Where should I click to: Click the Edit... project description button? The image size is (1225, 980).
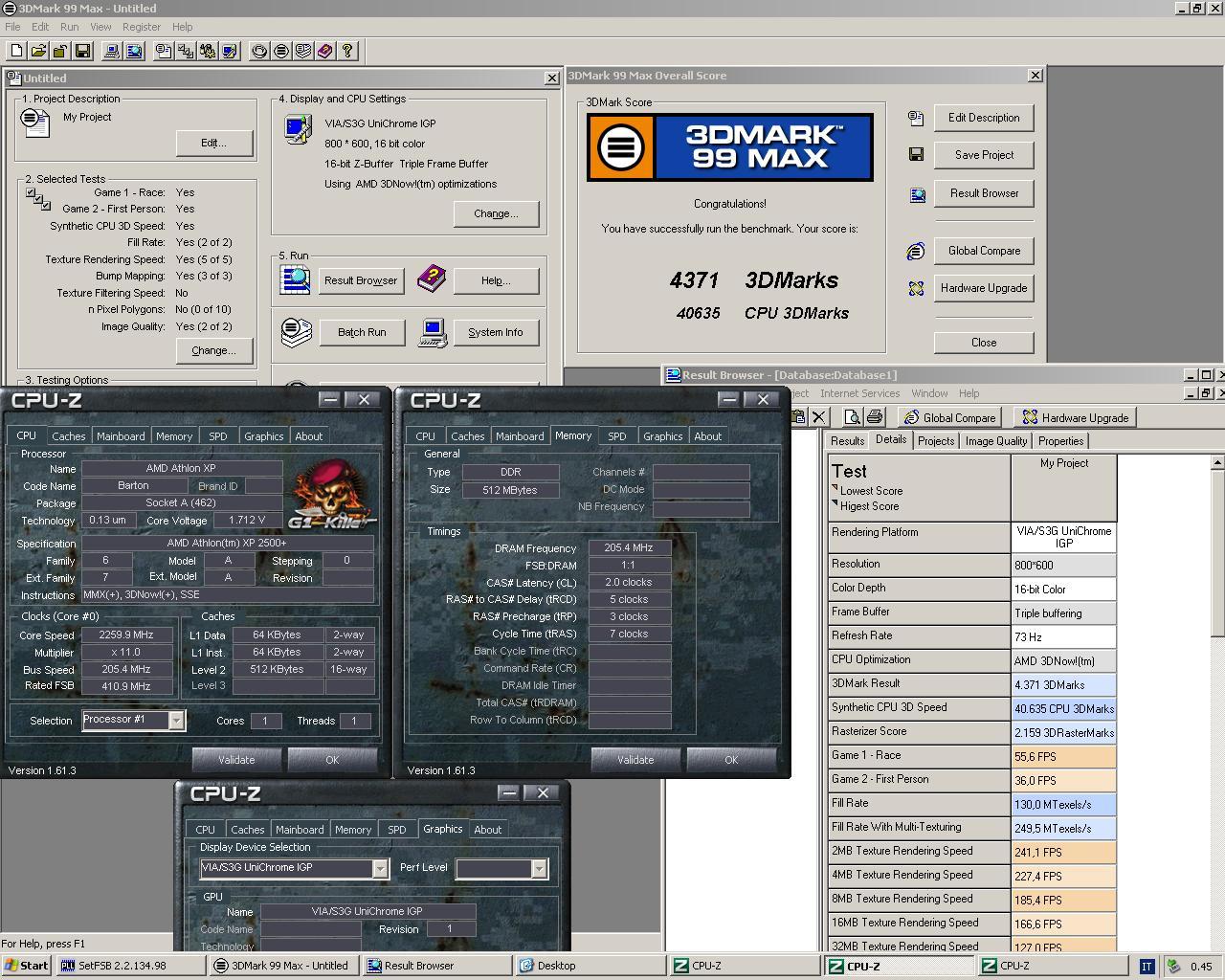click(x=213, y=143)
